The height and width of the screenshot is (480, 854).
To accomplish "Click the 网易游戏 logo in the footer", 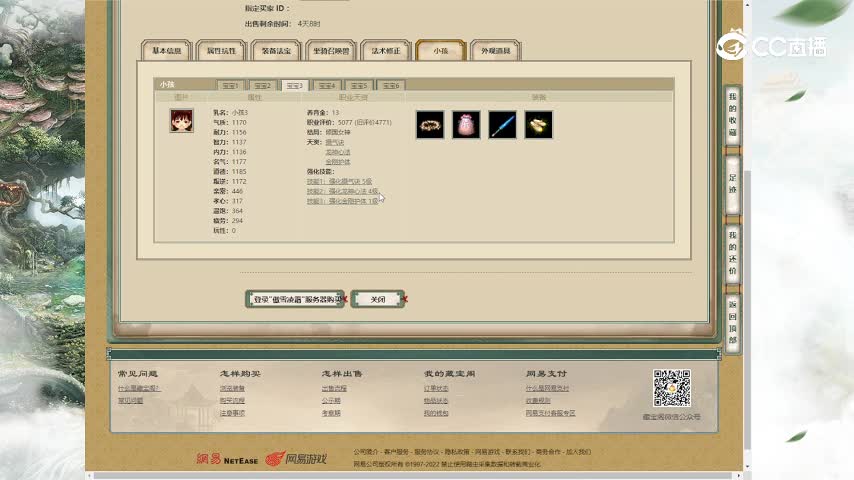I will tap(296, 459).
